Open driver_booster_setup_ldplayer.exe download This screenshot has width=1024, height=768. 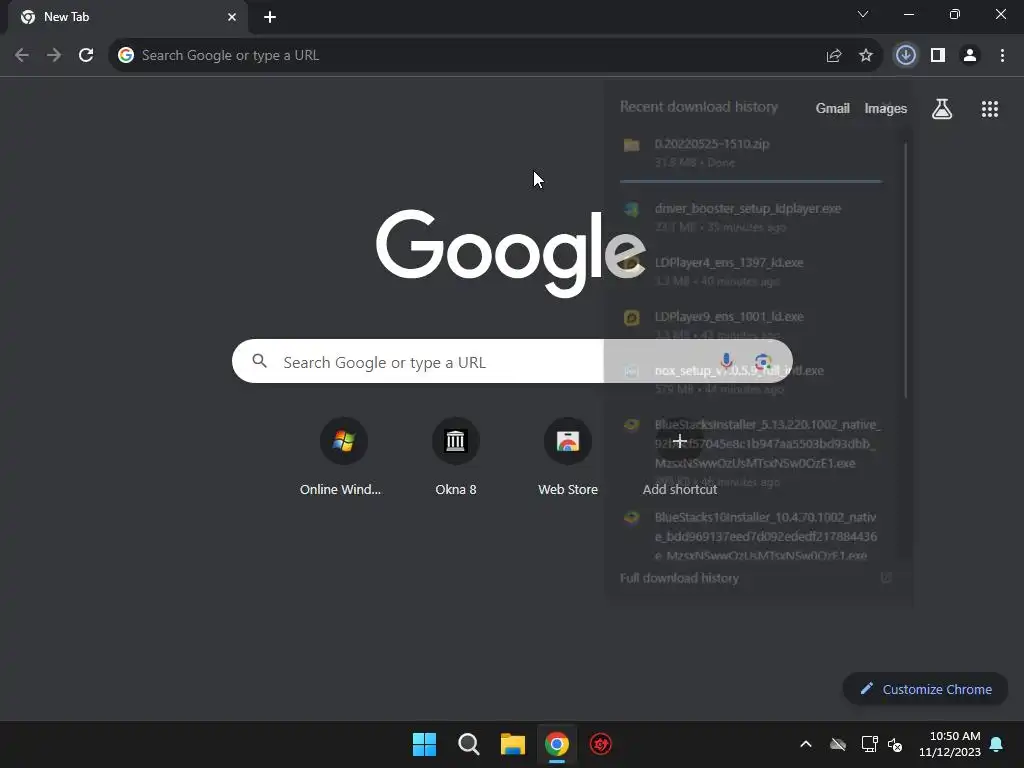click(x=751, y=217)
